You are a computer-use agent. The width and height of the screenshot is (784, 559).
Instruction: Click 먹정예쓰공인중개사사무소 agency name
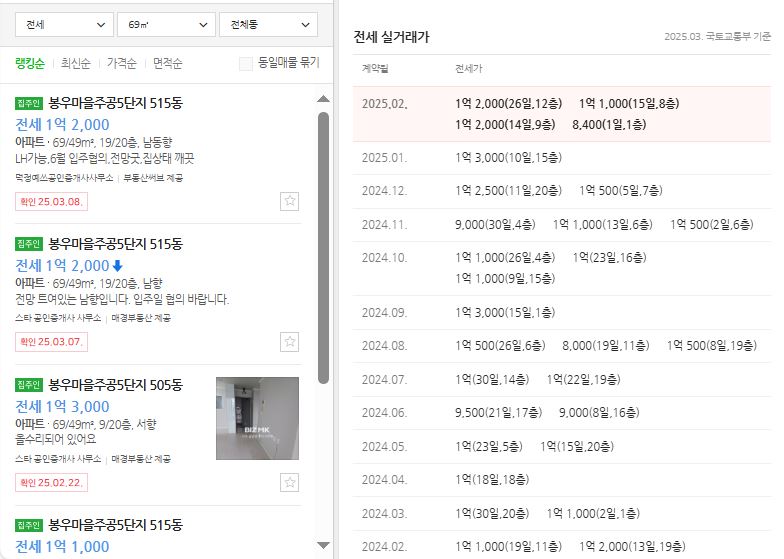(64, 178)
